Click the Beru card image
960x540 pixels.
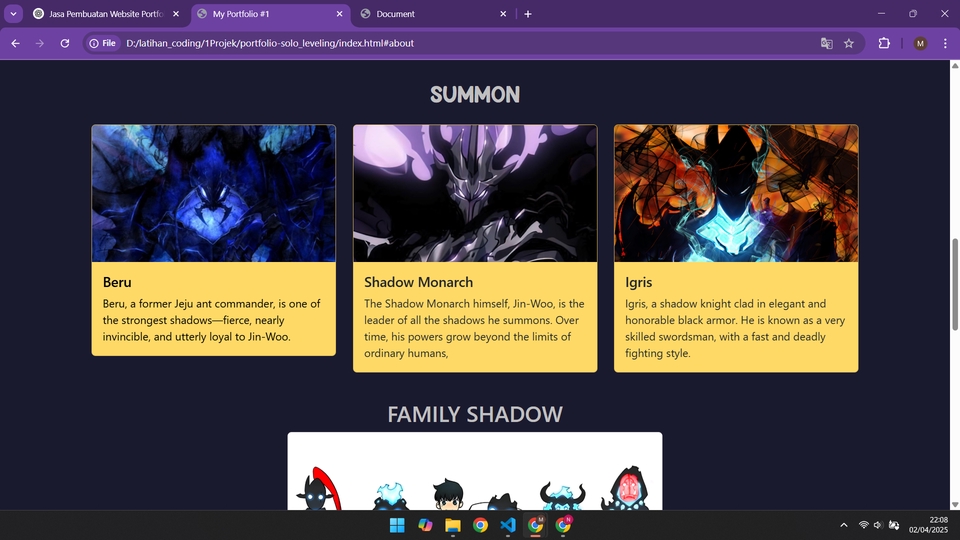click(x=214, y=193)
